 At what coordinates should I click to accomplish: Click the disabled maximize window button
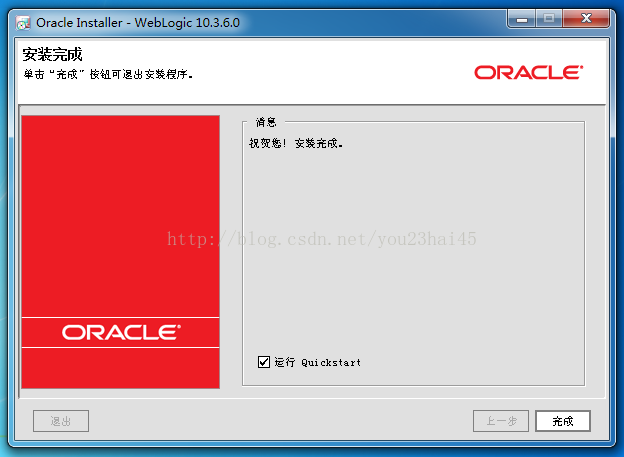pos(549,18)
